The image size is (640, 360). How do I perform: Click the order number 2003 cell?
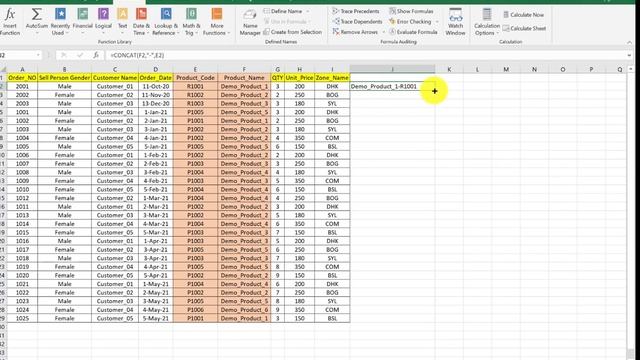pyautogui.click(x=22, y=103)
